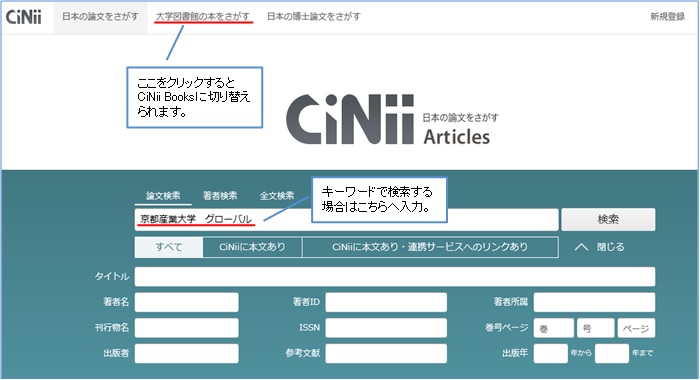Open 日本の博士論文をさがす menu item

[x=314, y=17]
